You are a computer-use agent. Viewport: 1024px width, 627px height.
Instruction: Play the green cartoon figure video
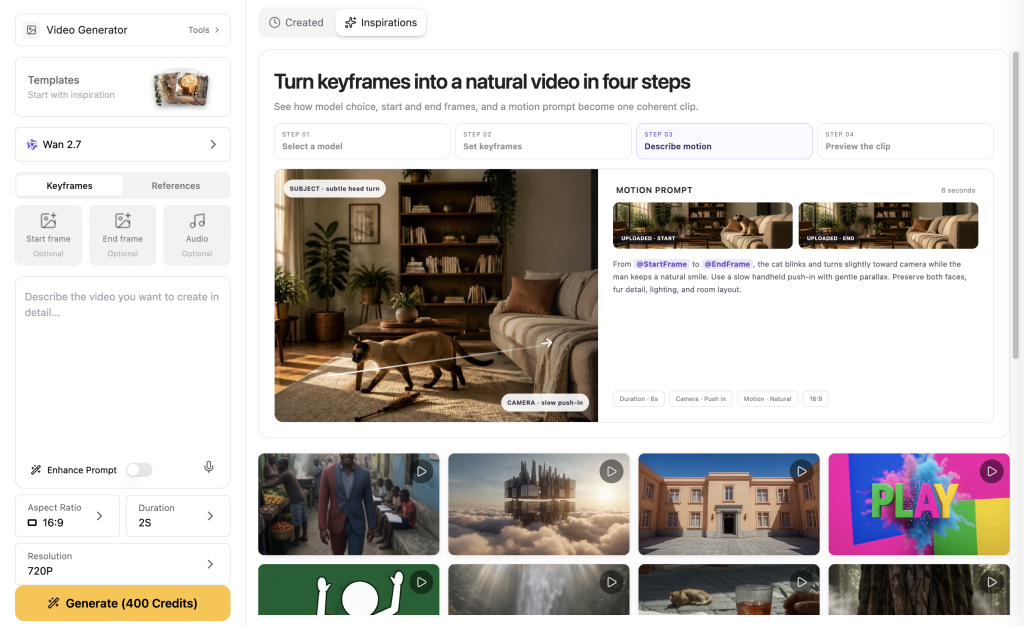point(421,581)
